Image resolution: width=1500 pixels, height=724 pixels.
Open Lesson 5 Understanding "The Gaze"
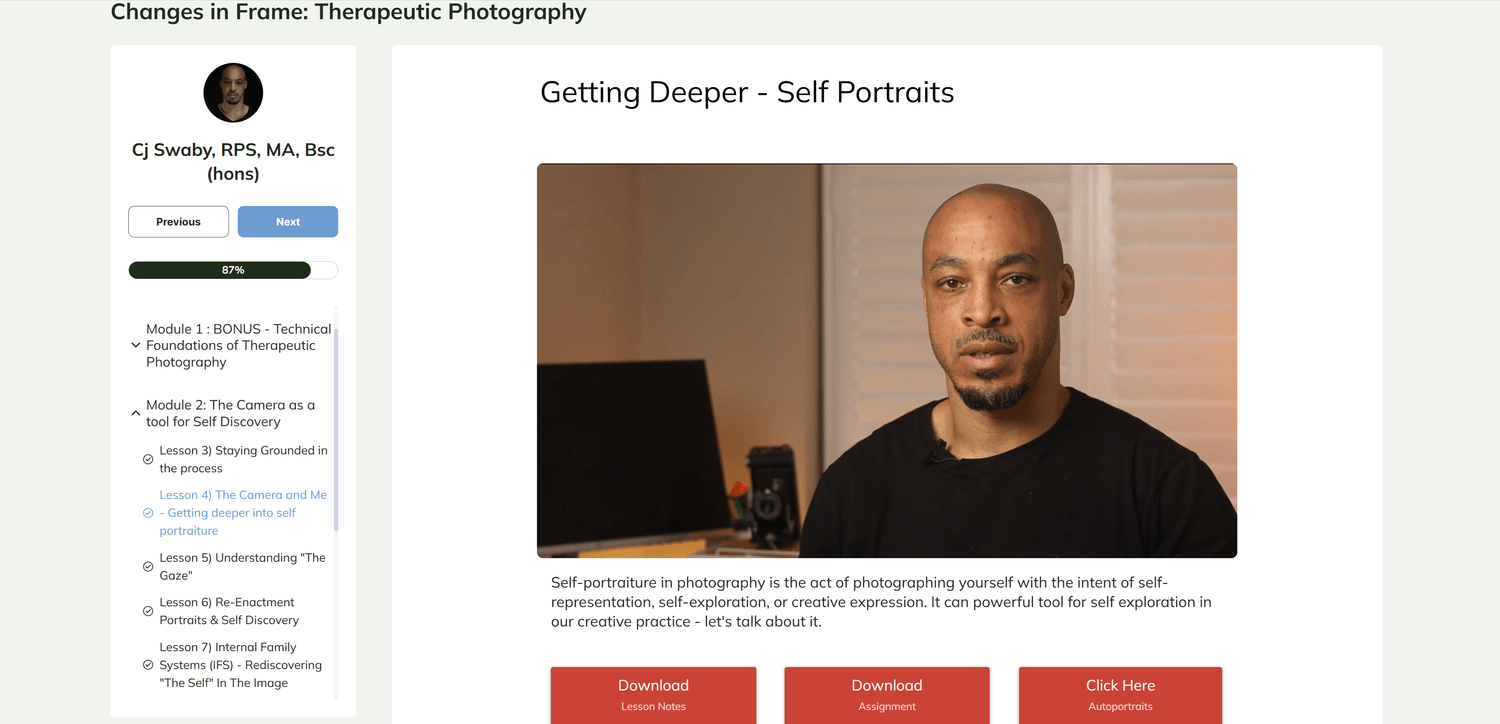[243, 567]
